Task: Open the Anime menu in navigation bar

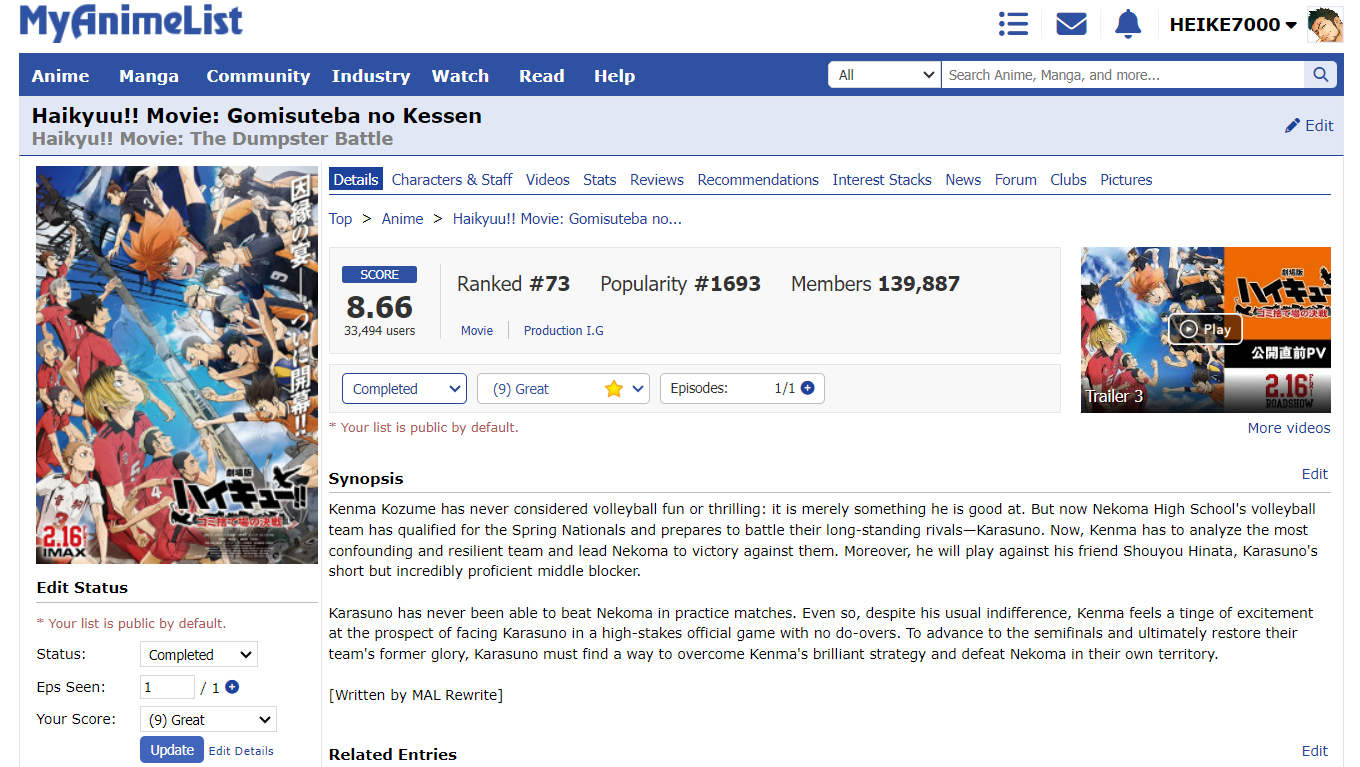Action: point(60,76)
